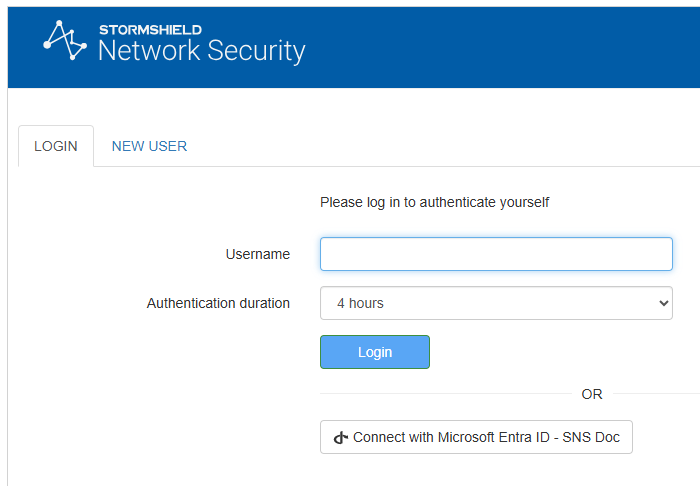Click the Stormshield constellation logo icon
700x486 pixels.
(x=68, y=40)
